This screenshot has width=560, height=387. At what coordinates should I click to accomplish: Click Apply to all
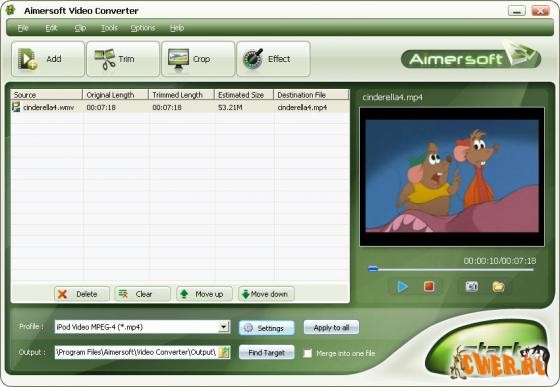[x=331, y=327]
